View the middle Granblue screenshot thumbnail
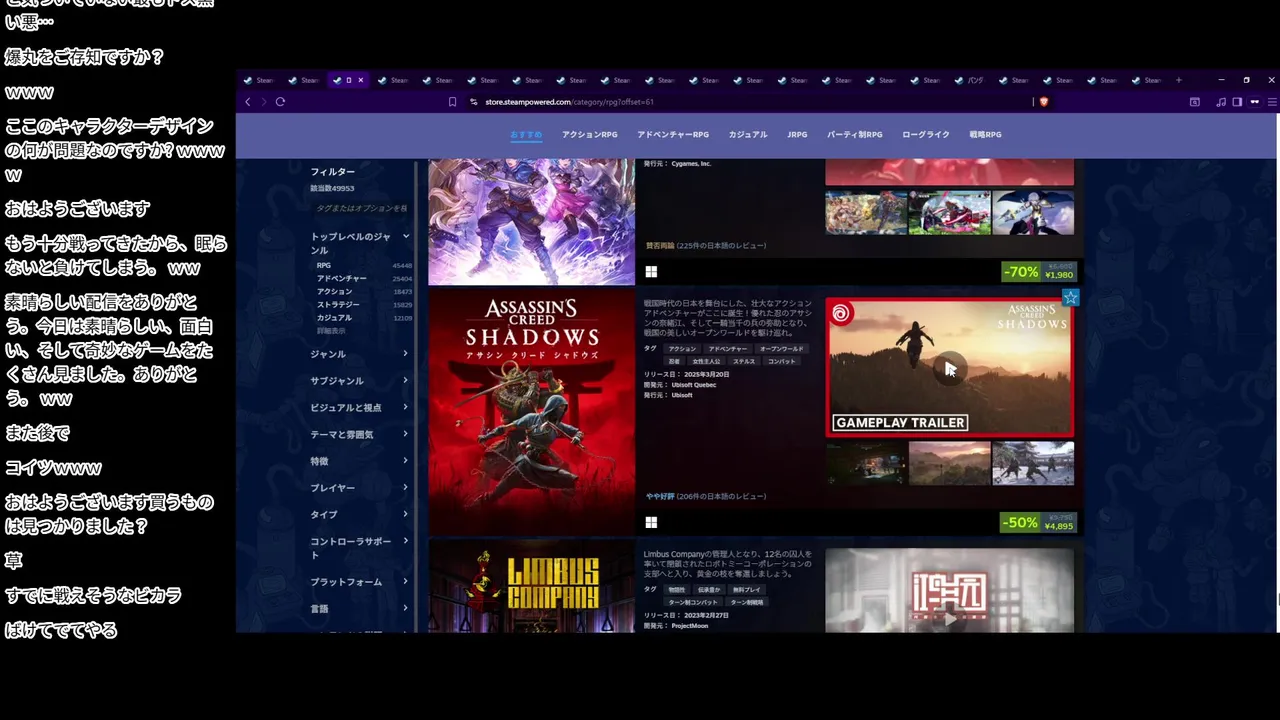1280x720 pixels. click(x=949, y=213)
